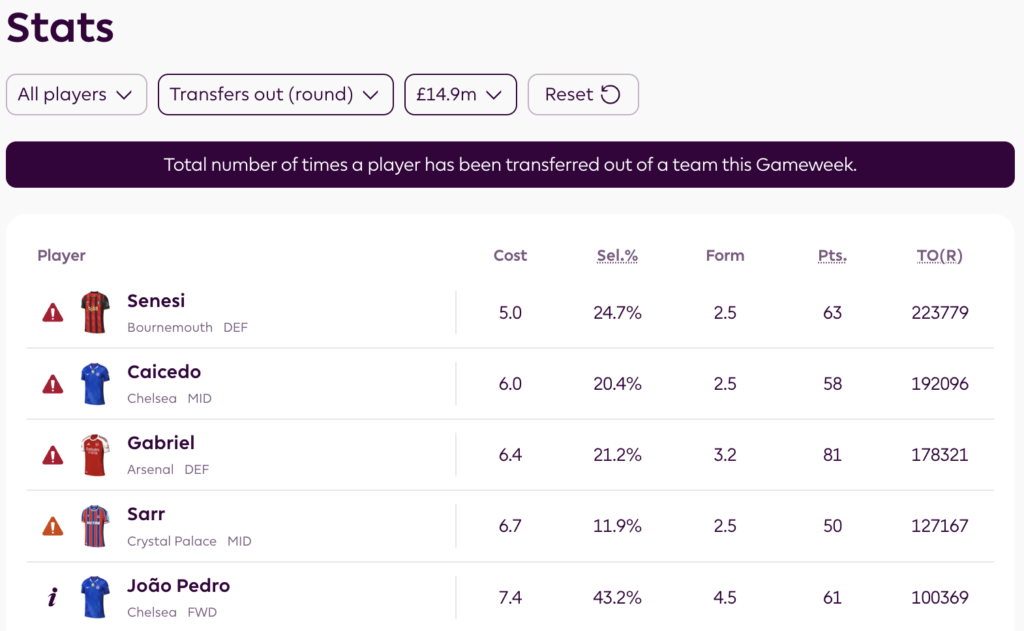1024x631 pixels.
Task: Click the Pts. column header
Action: coord(832,256)
